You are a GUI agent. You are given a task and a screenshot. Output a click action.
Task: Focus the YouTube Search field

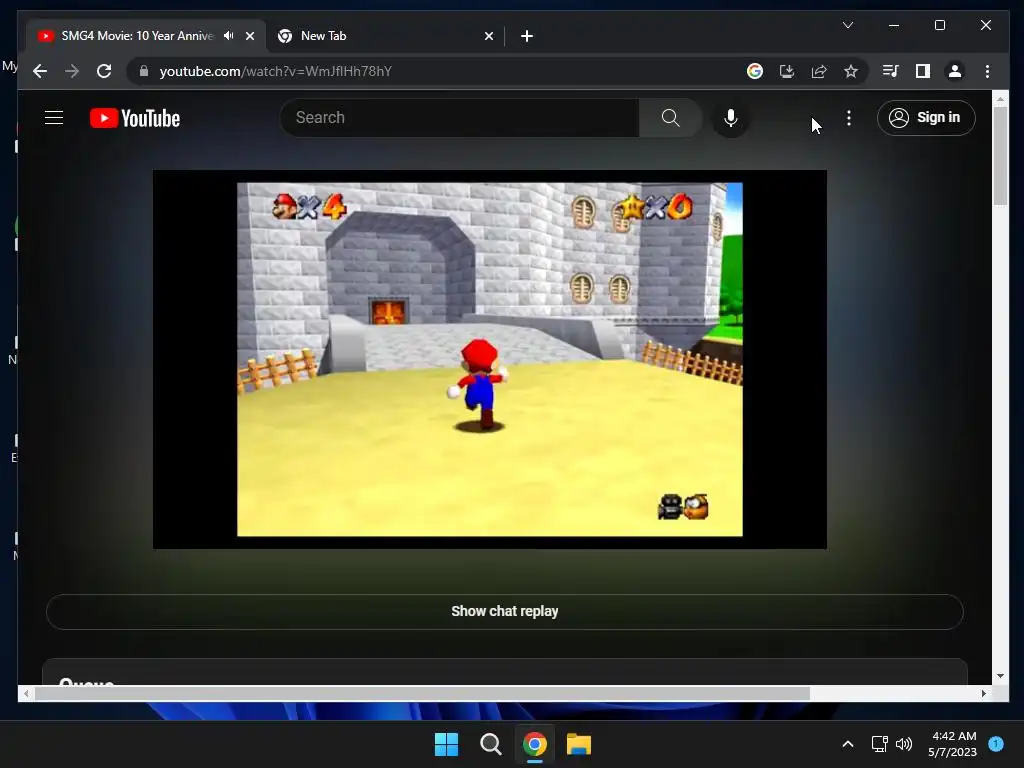click(460, 118)
